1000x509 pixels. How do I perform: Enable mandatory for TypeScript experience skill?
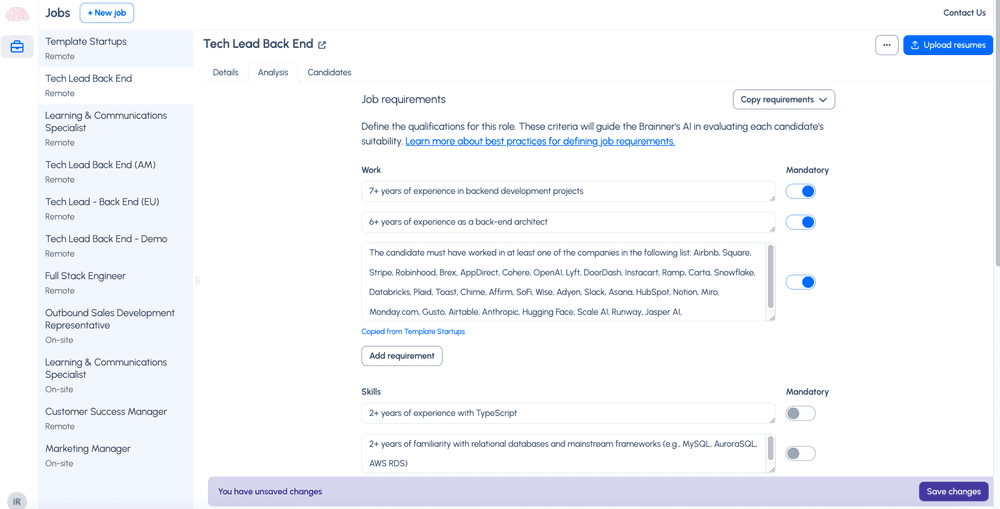coord(800,413)
